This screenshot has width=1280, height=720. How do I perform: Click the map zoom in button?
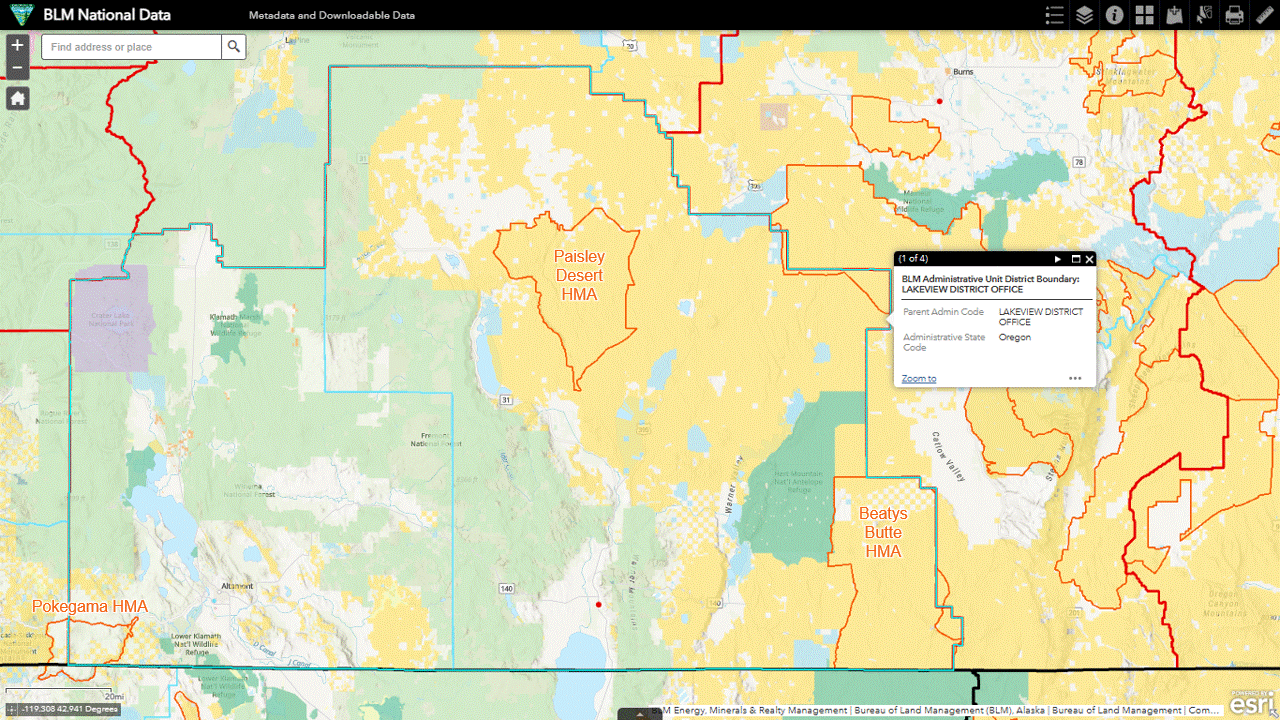(17, 46)
